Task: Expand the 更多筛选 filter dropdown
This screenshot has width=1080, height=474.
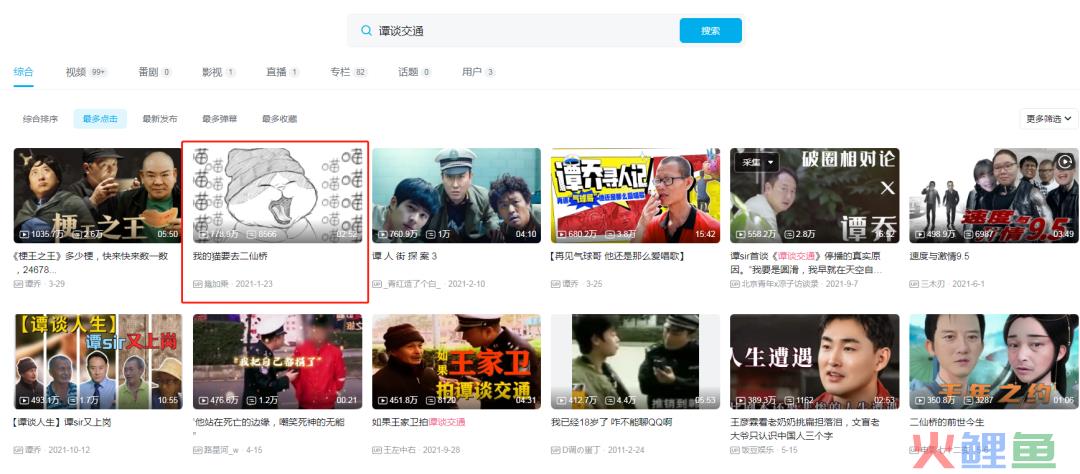Action: coord(1048,118)
